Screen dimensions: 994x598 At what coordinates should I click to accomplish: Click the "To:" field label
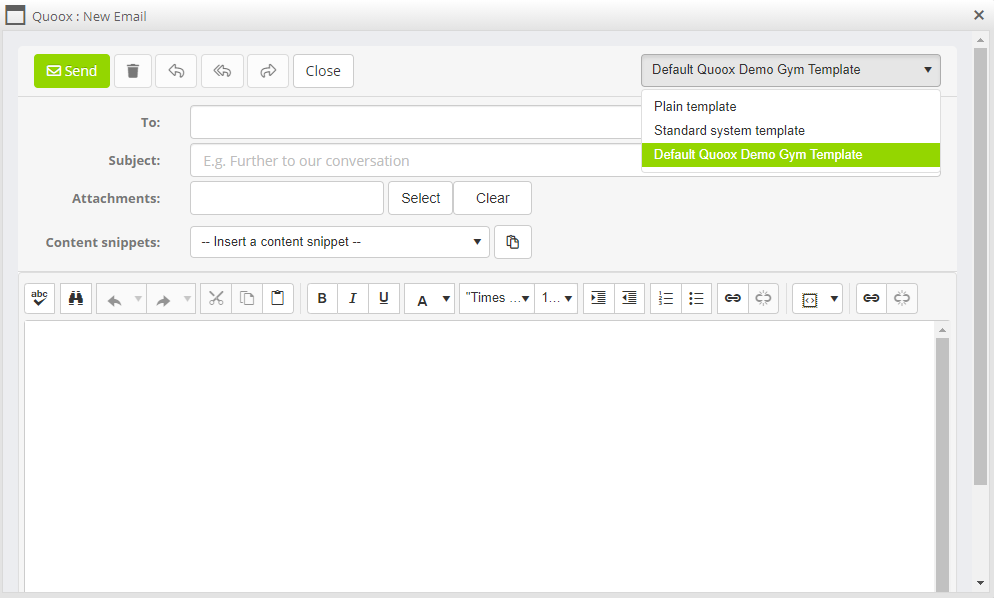pyautogui.click(x=150, y=122)
